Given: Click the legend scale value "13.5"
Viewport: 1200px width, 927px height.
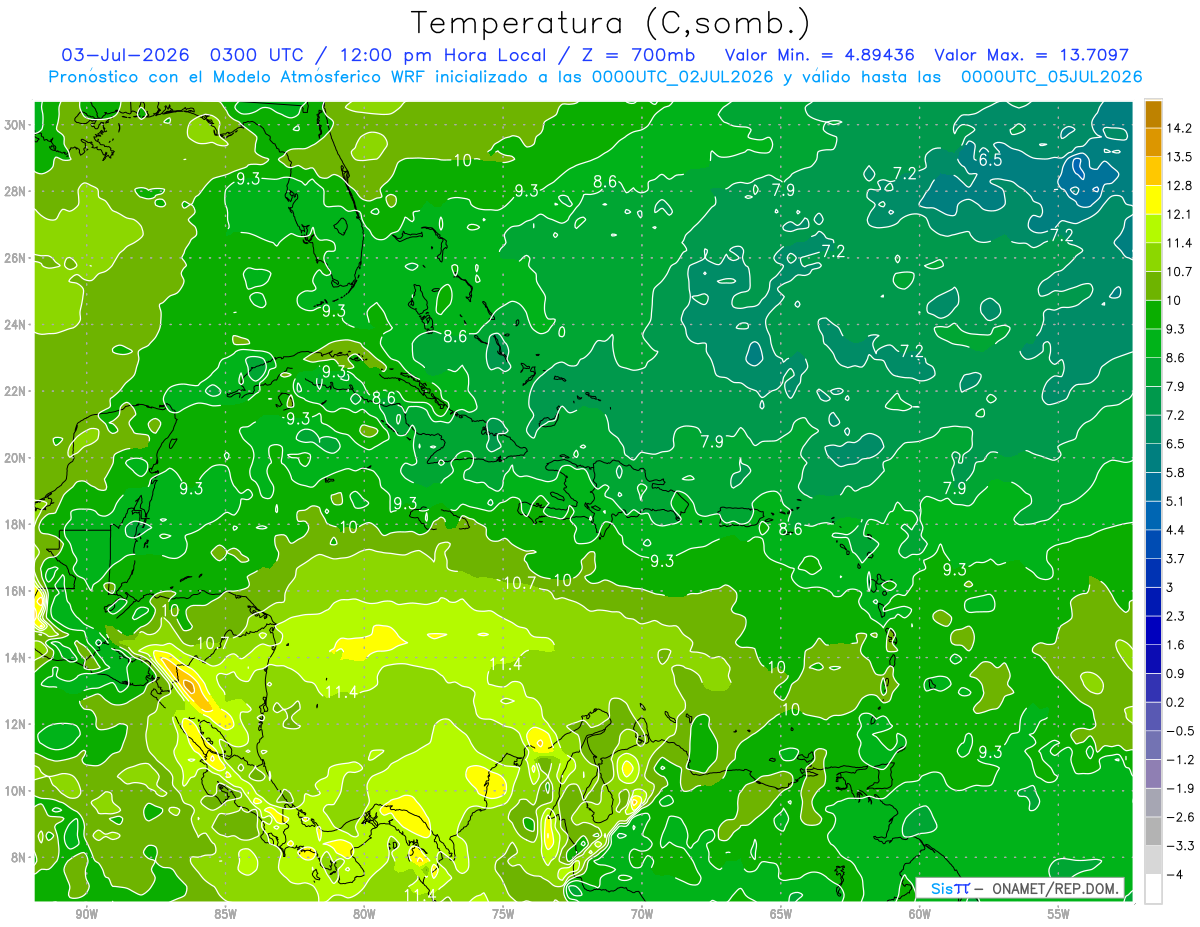Looking at the screenshot, I should 1180,157.
